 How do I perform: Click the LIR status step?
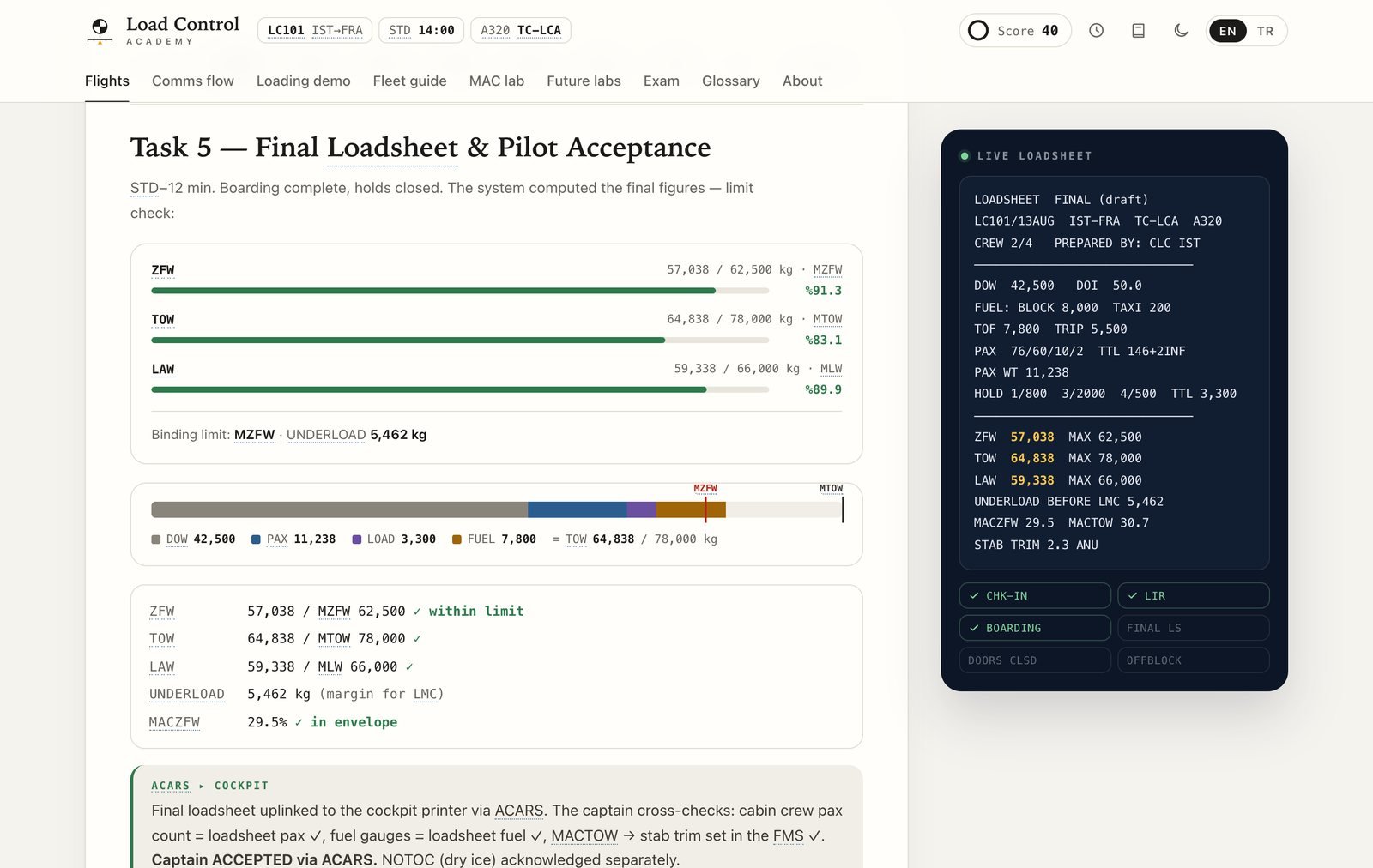pos(1194,596)
